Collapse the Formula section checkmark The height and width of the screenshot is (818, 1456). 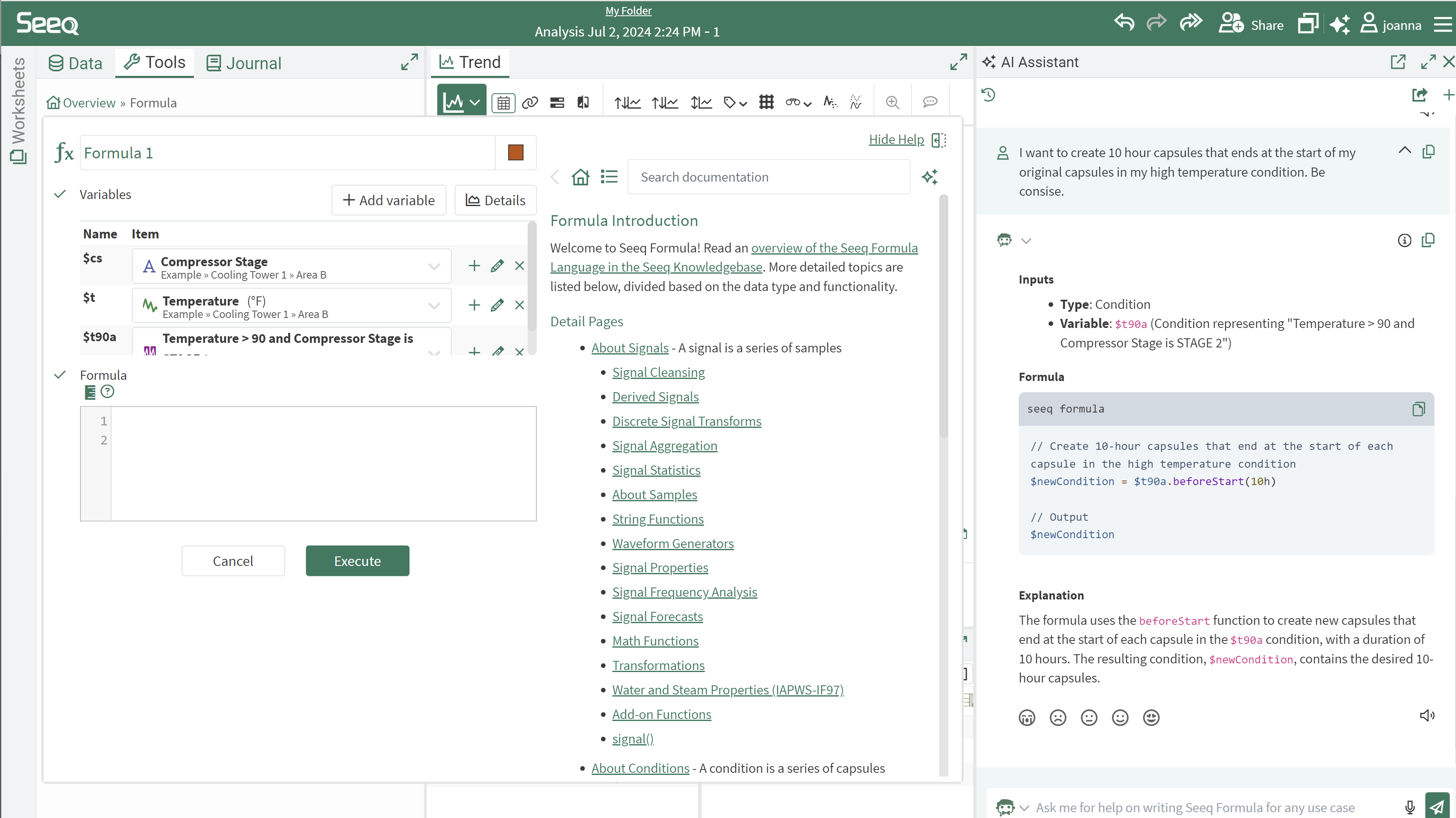point(60,375)
